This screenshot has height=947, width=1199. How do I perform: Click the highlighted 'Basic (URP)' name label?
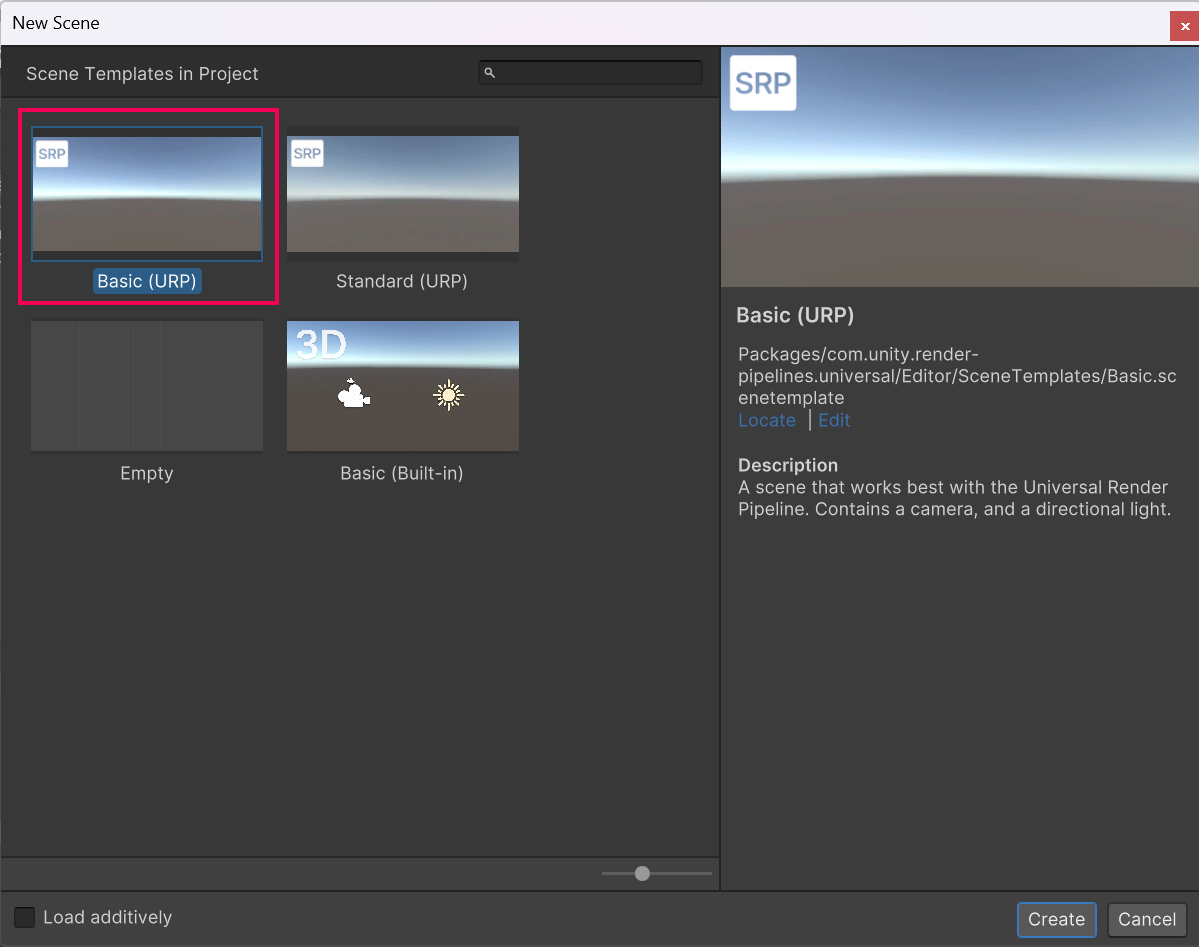point(148,281)
